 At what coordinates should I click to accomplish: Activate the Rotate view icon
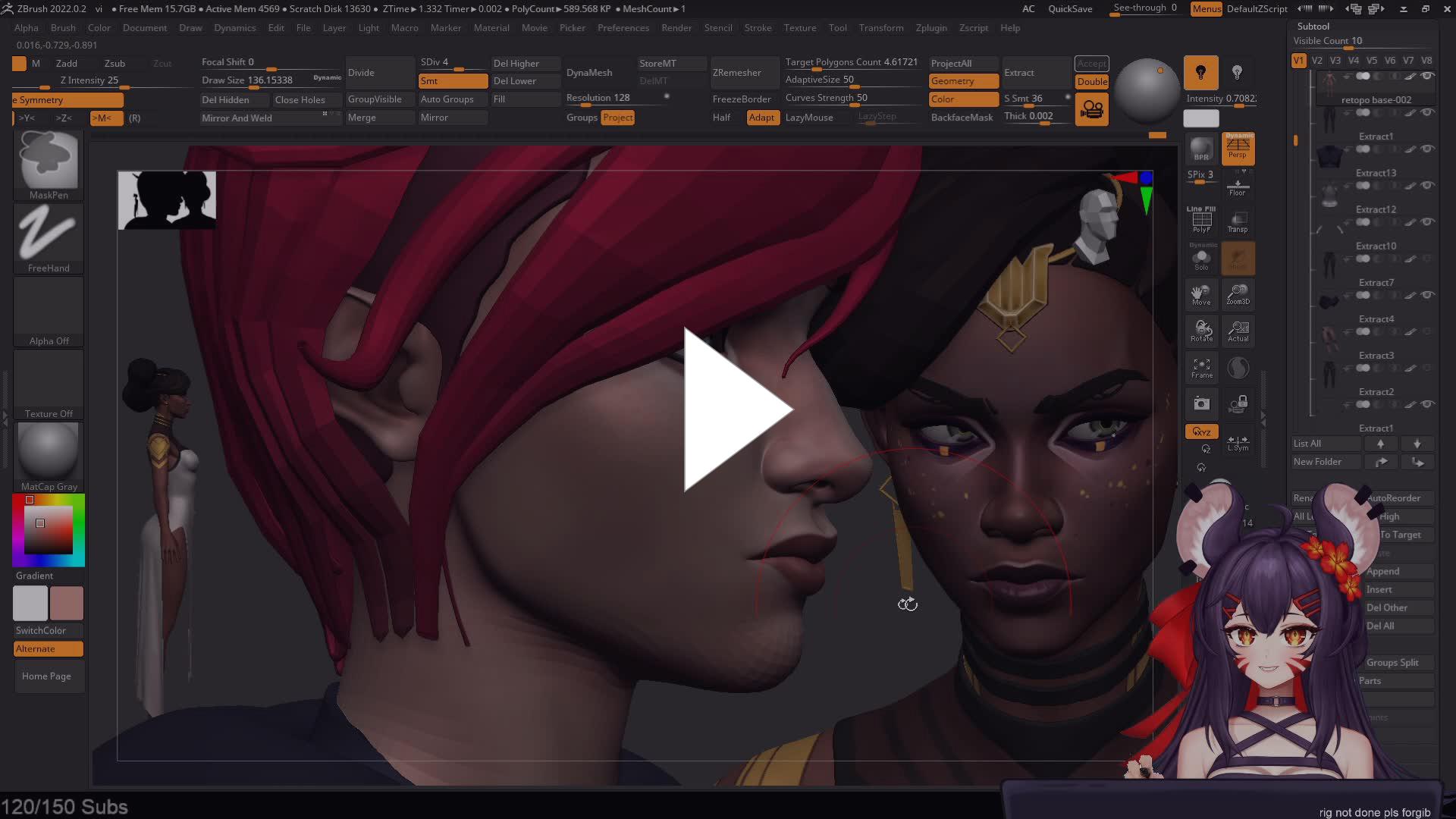click(x=1201, y=331)
